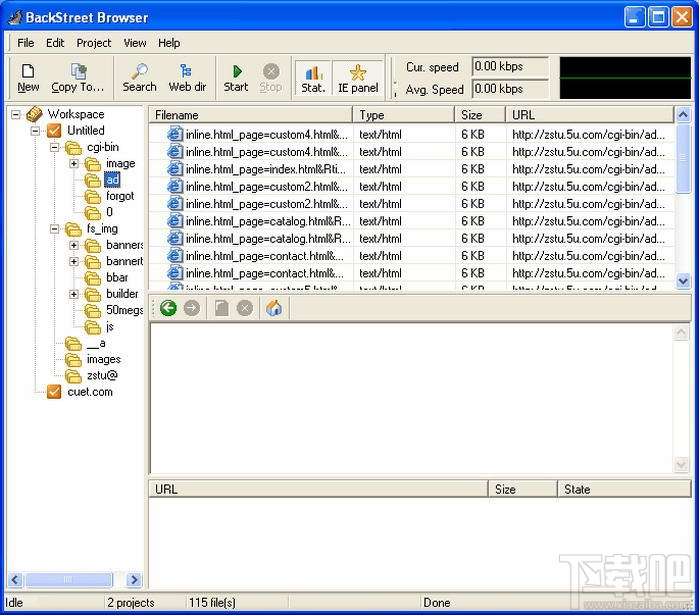
Task: Click the tree panel horizontal scrollbar
Action: pyautogui.click(x=70, y=580)
